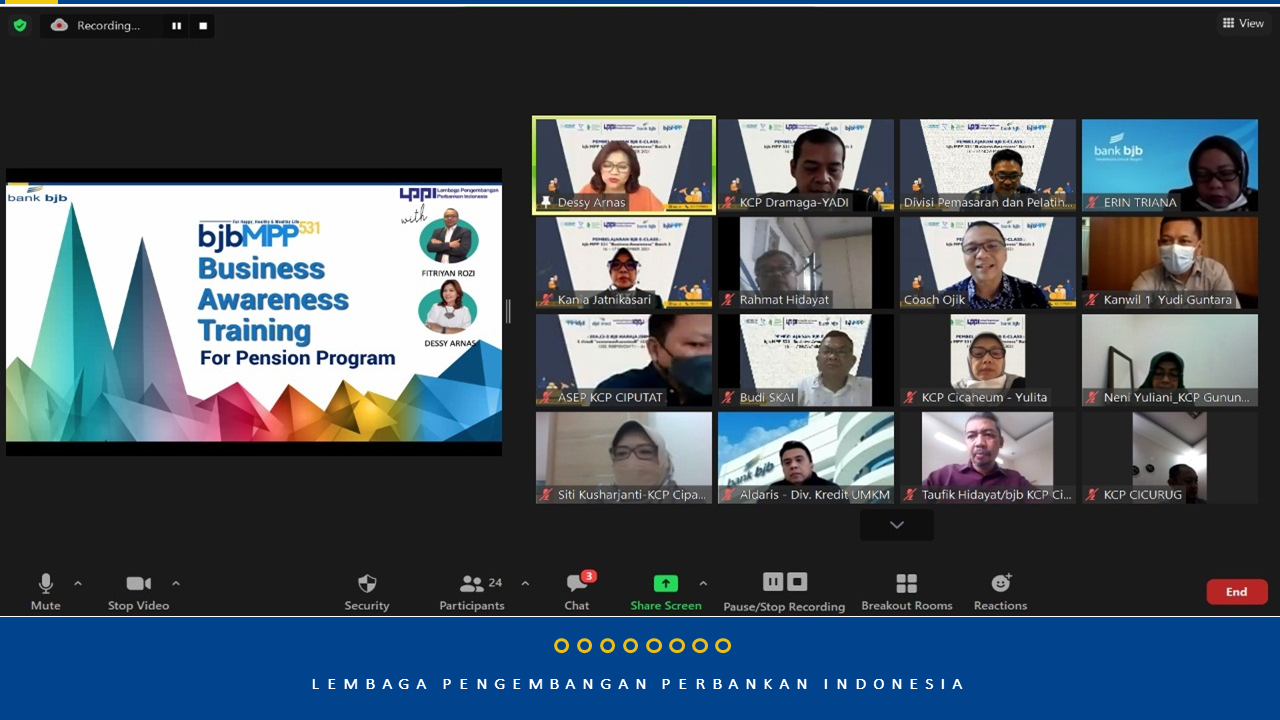The width and height of the screenshot is (1280, 720).
Task: Click pin icon on Dessy Arnas tile
Action: 547,202
